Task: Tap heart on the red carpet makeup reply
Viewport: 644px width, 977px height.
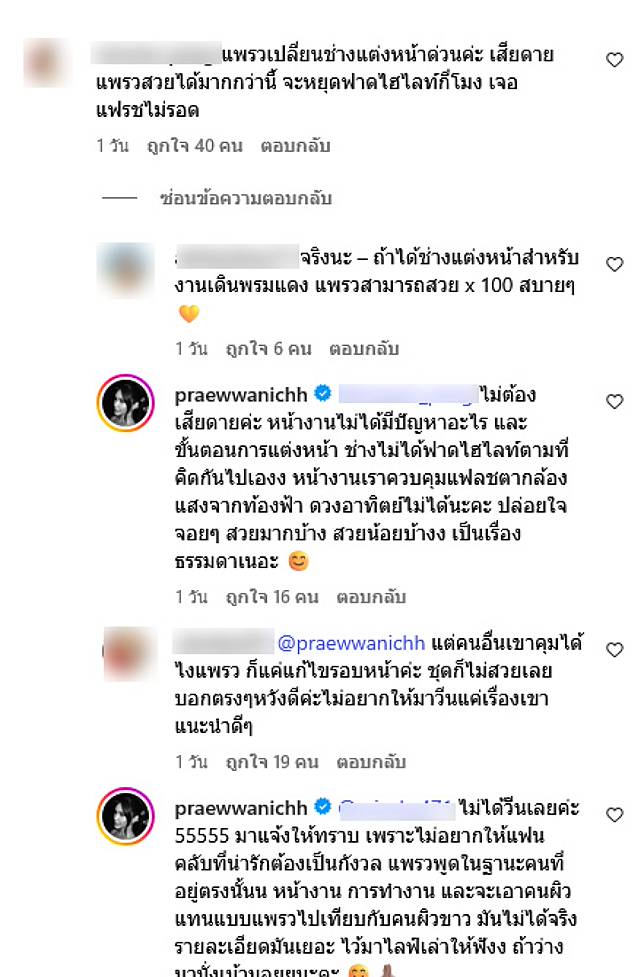Action: click(x=614, y=264)
